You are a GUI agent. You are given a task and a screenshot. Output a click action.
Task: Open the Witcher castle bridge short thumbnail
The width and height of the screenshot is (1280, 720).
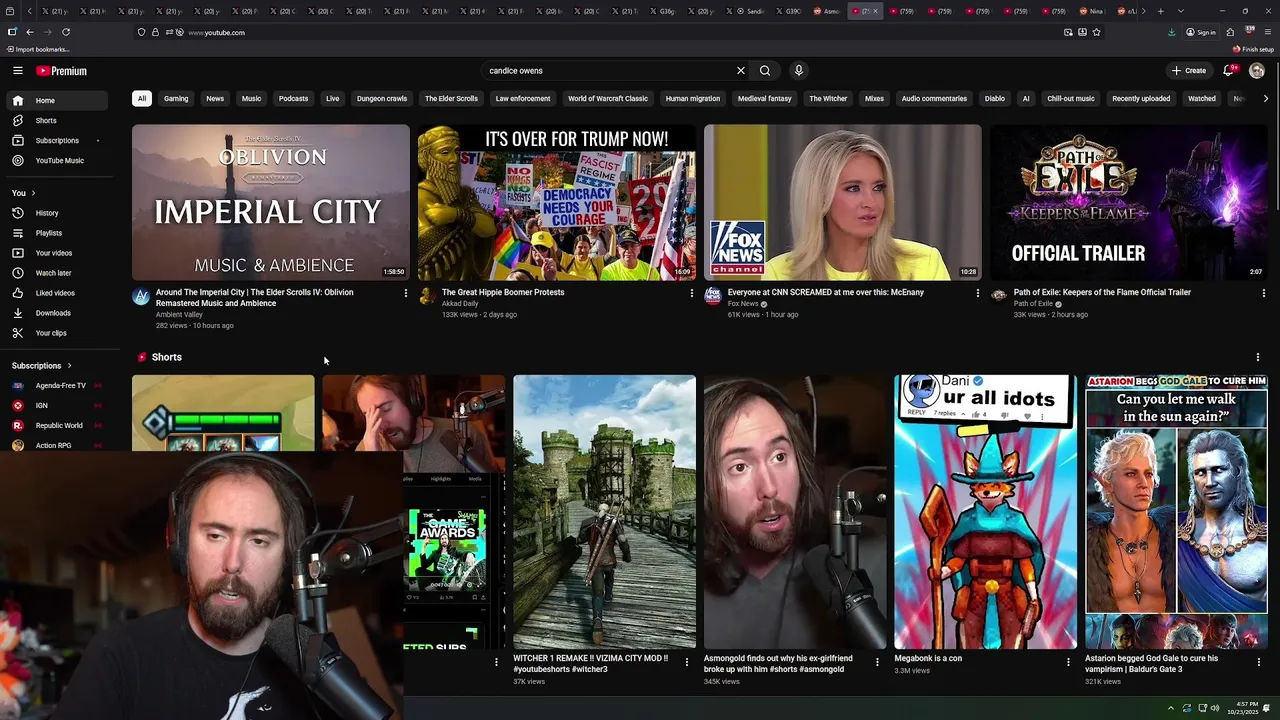point(604,512)
